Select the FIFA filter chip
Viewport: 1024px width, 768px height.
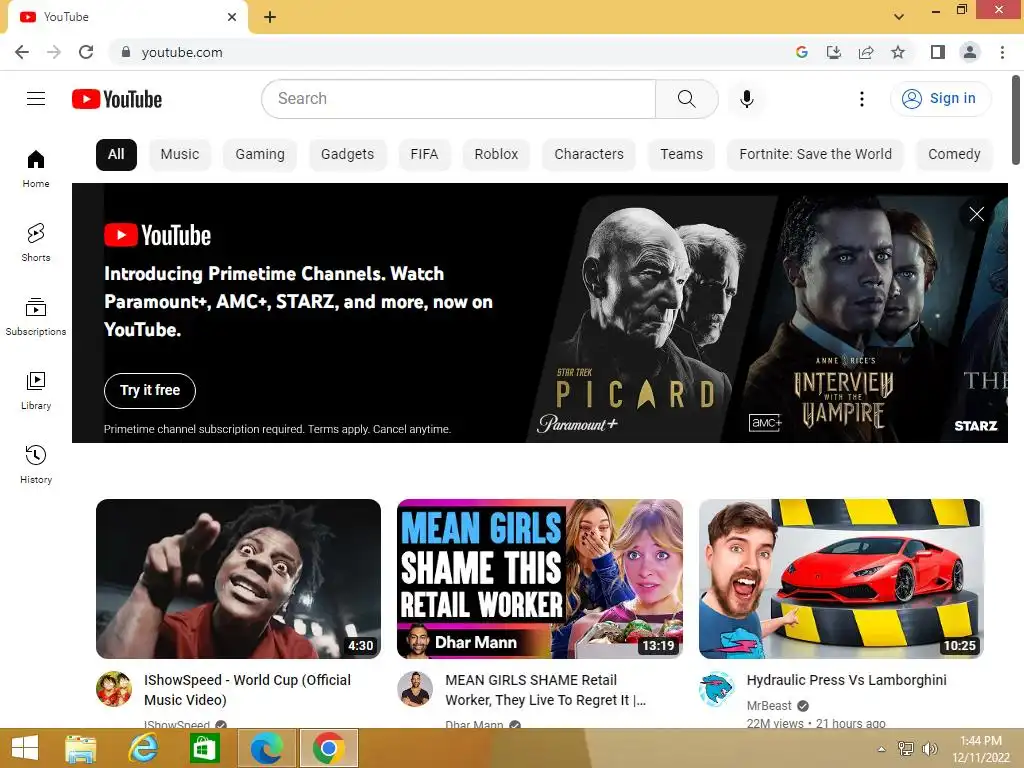[x=424, y=155]
